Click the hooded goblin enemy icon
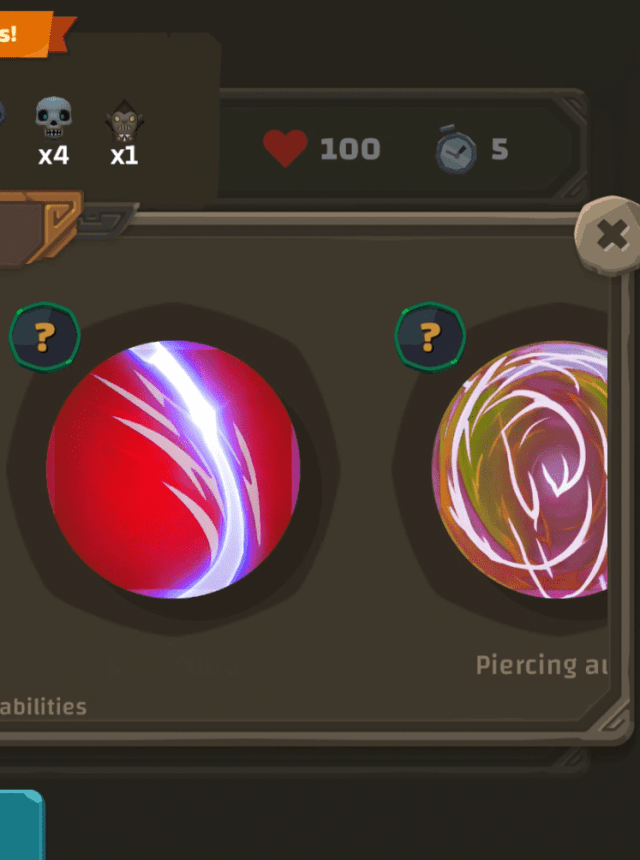 point(124,121)
